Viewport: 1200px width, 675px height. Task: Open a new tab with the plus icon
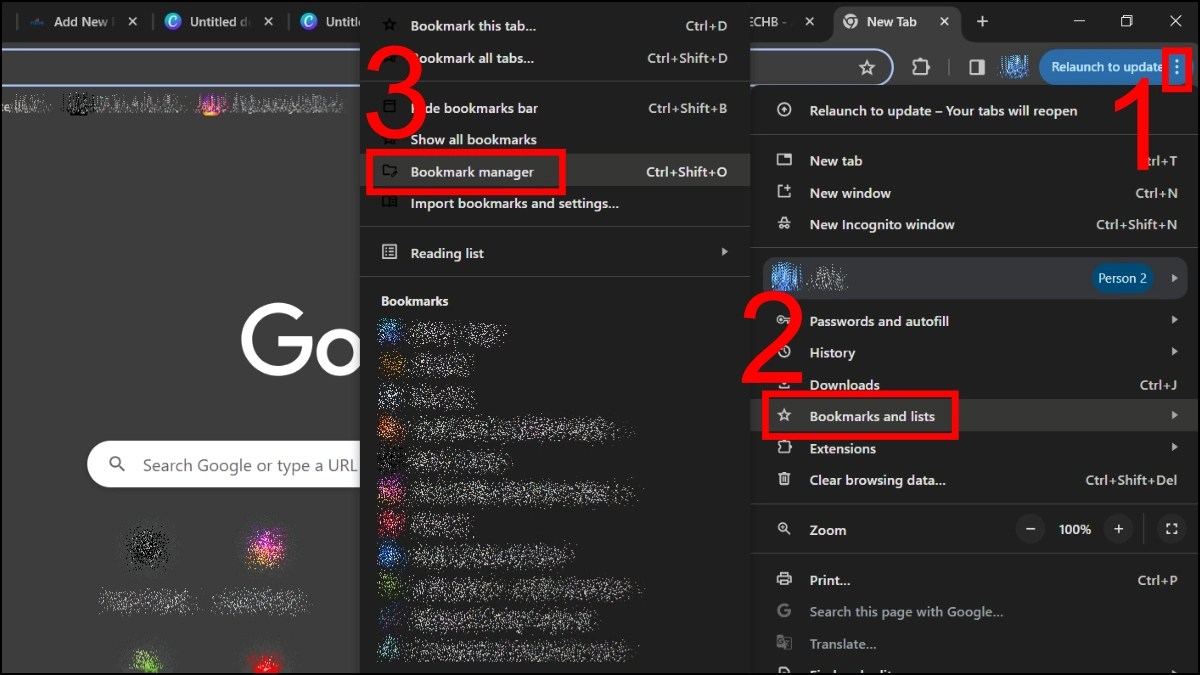982,21
